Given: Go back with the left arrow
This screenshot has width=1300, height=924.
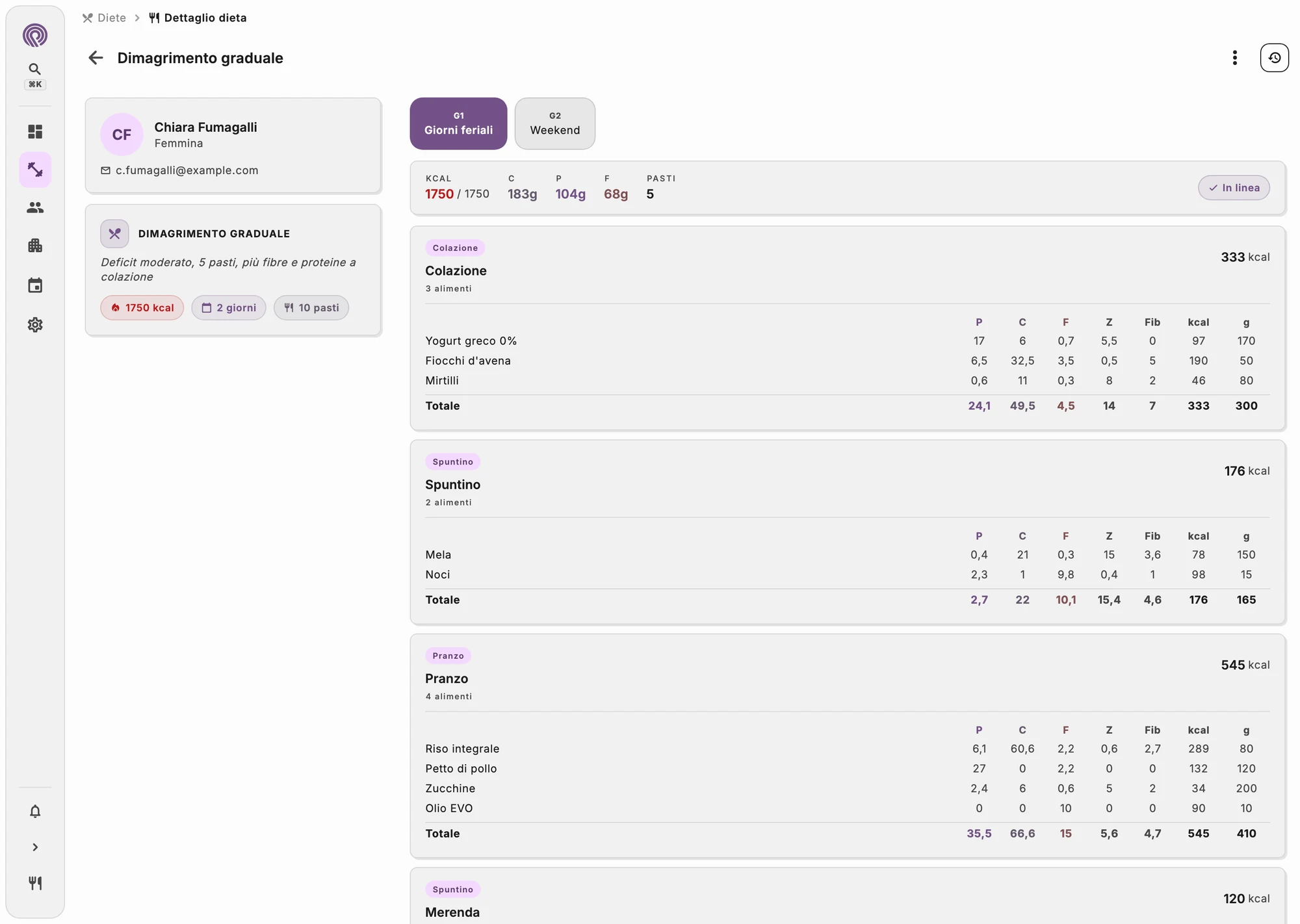Looking at the screenshot, I should [96, 58].
